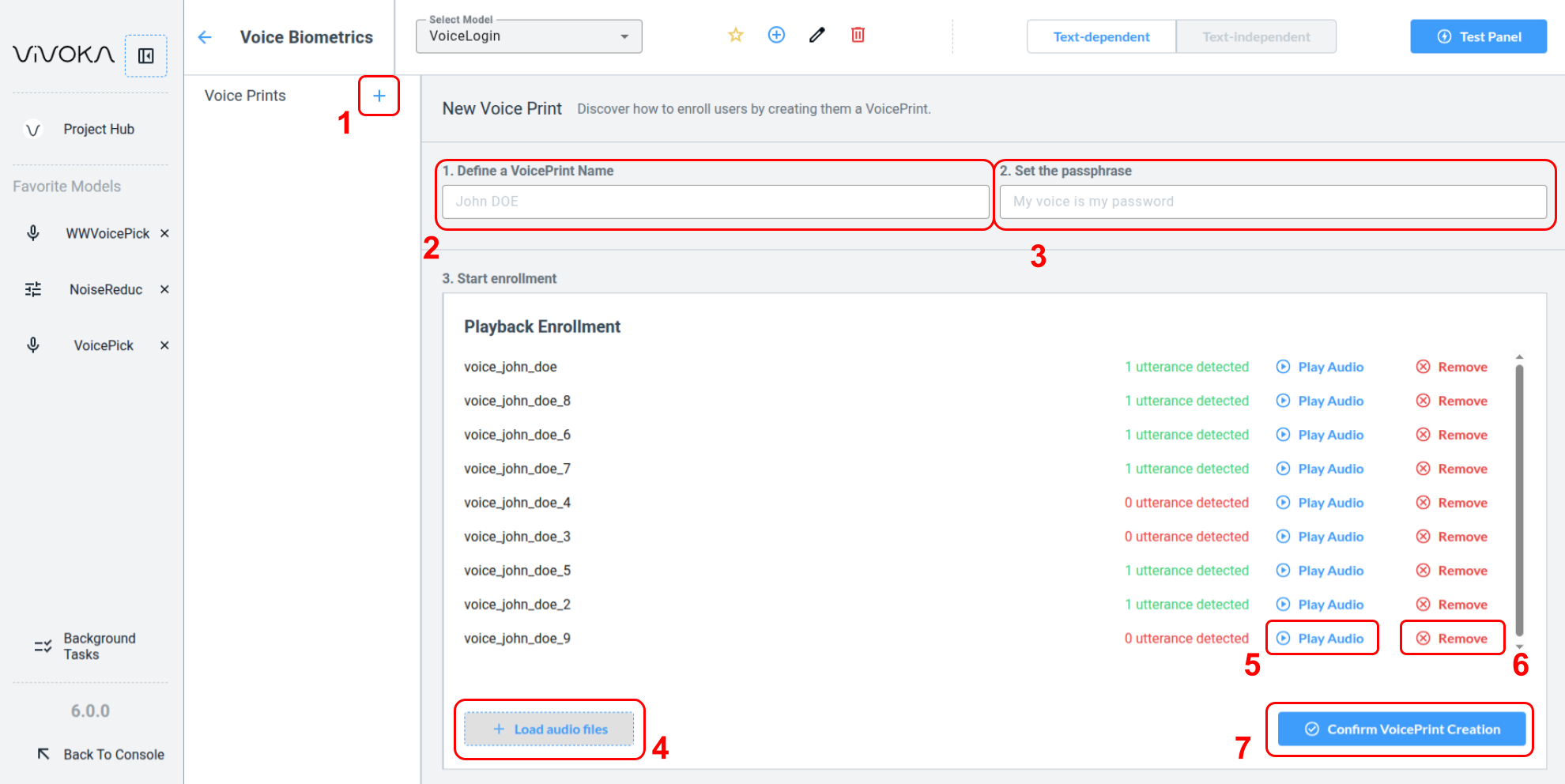Click the VoicePrint Name input field
Image resolution: width=1565 pixels, height=784 pixels.
click(x=715, y=202)
